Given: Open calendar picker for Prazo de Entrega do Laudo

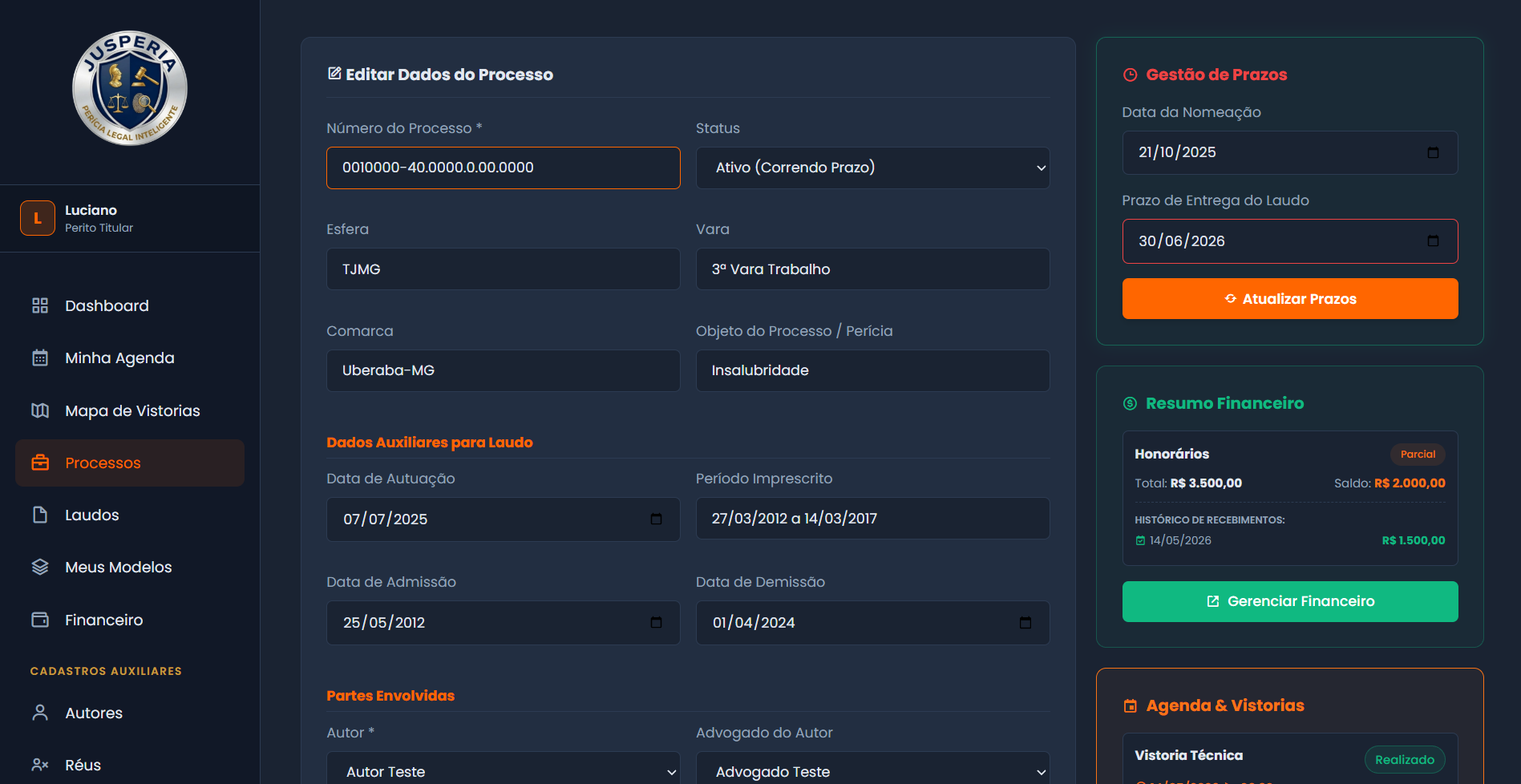Looking at the screenshot, I should click(1433, 240).
